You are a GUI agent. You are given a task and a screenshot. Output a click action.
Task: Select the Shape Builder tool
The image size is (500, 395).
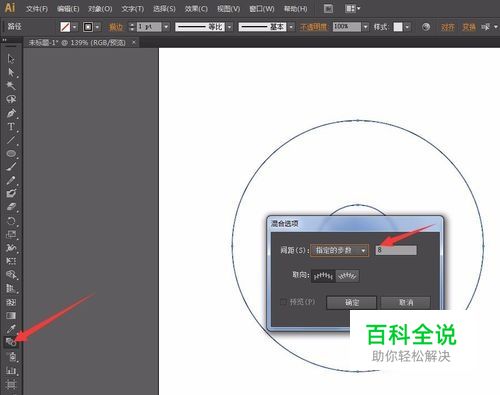click(11, 275)
